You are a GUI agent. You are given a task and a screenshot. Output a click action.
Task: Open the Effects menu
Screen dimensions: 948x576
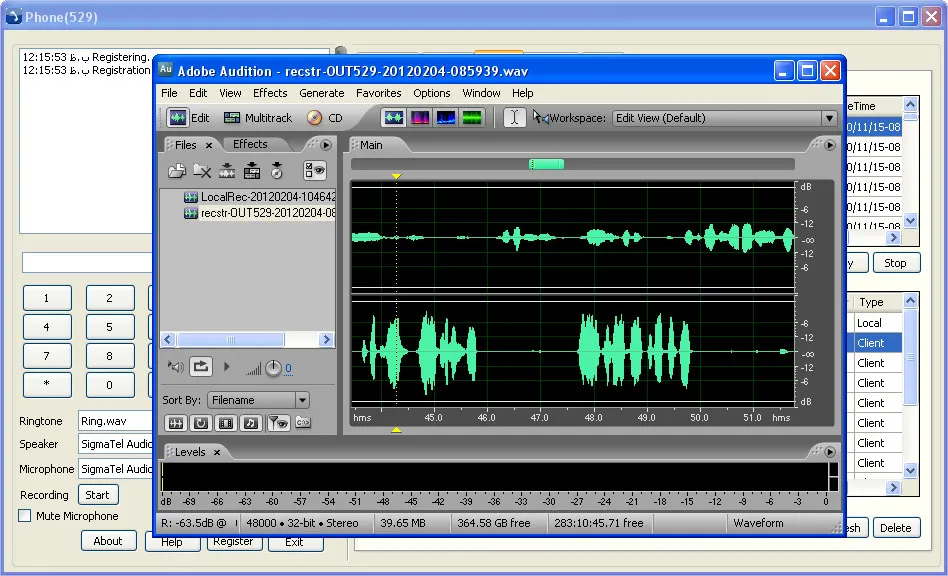pyautogui.click(x=270, y=93)
